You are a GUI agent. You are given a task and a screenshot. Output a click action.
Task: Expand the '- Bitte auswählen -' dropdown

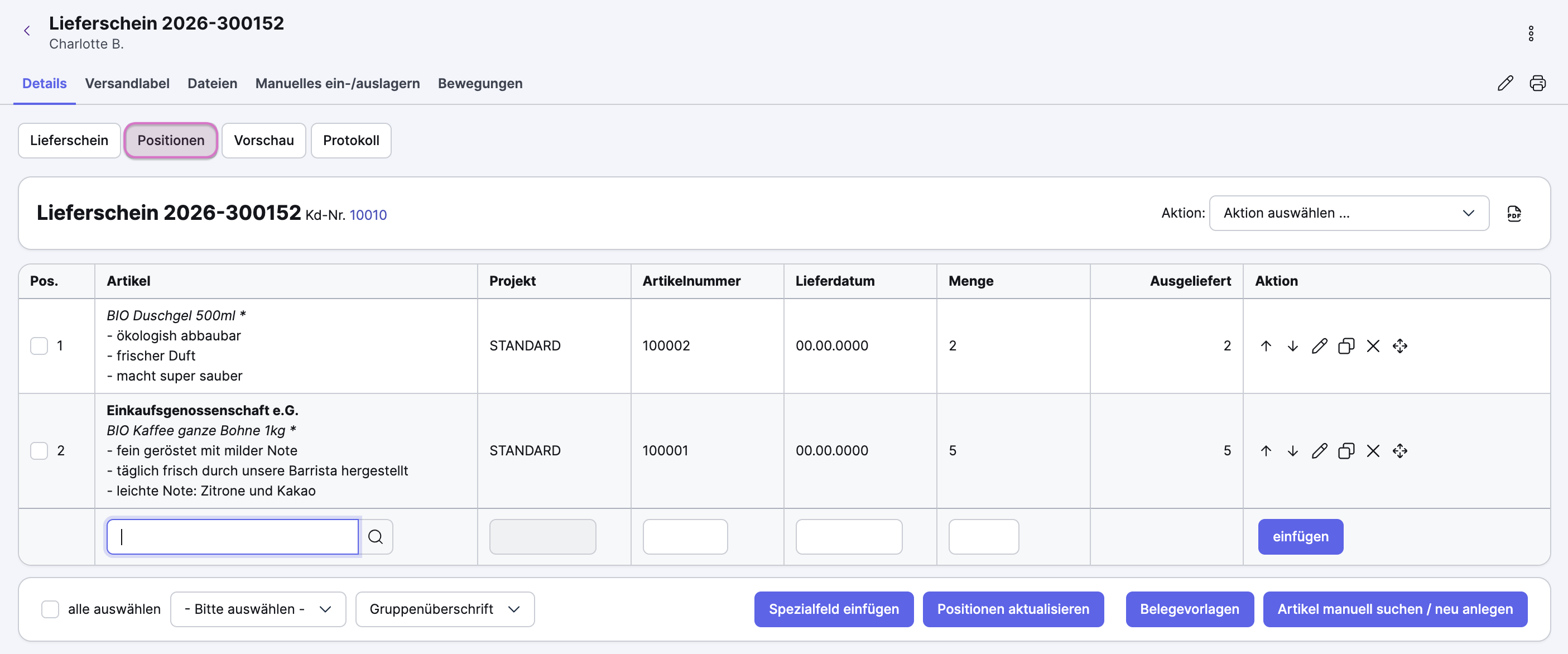[x=257, y=609]
